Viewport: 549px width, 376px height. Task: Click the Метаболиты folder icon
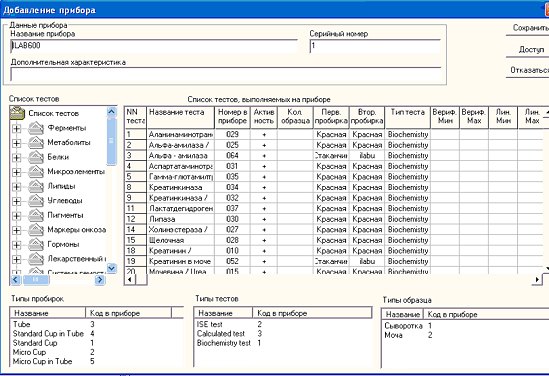(36, 142)
